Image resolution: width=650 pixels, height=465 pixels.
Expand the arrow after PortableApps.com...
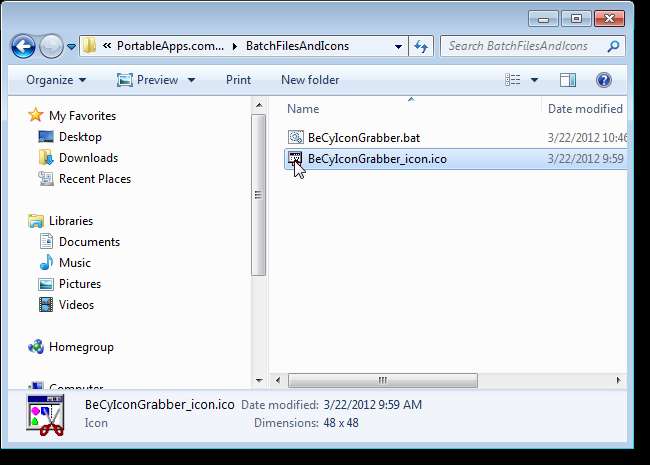click(235, 46)
